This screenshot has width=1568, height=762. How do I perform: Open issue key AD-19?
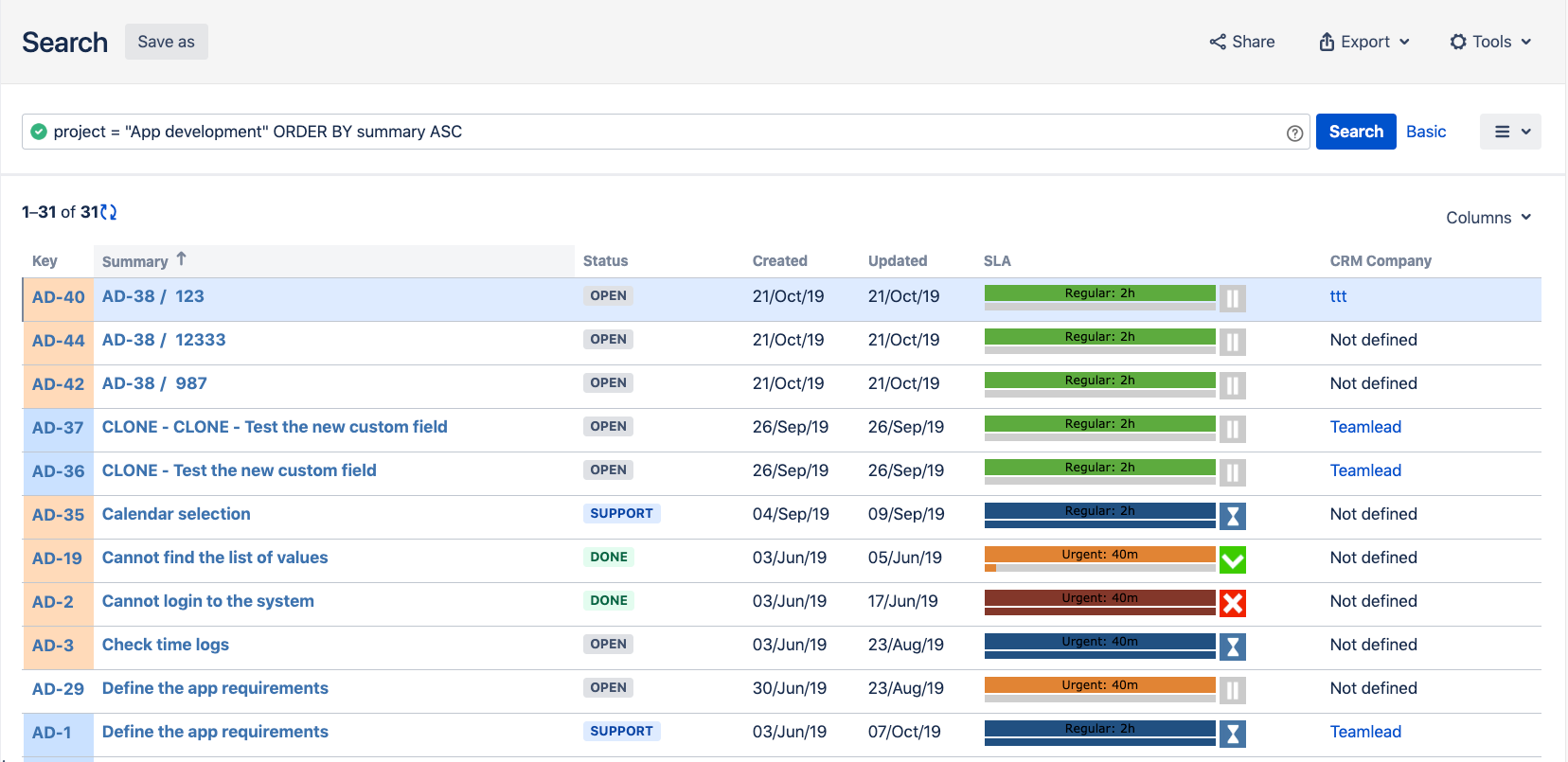coord(57,558)
